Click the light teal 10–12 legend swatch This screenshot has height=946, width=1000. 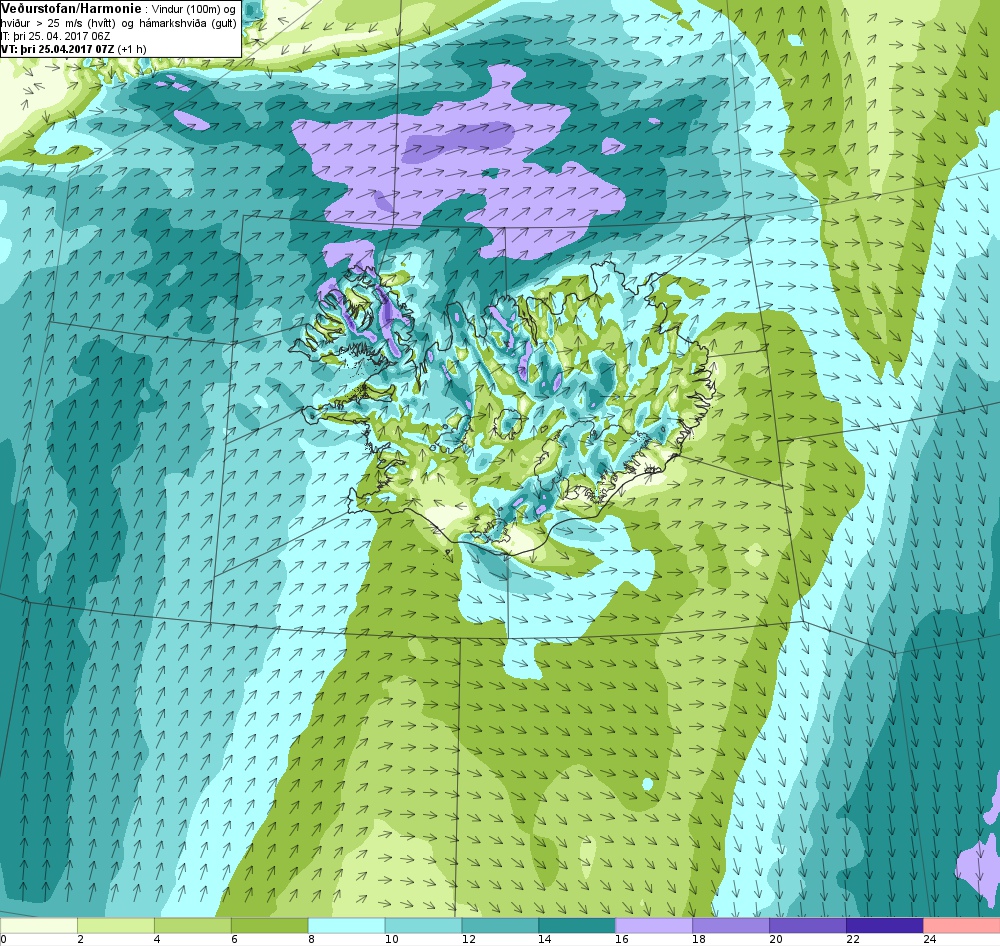[423, 925]
